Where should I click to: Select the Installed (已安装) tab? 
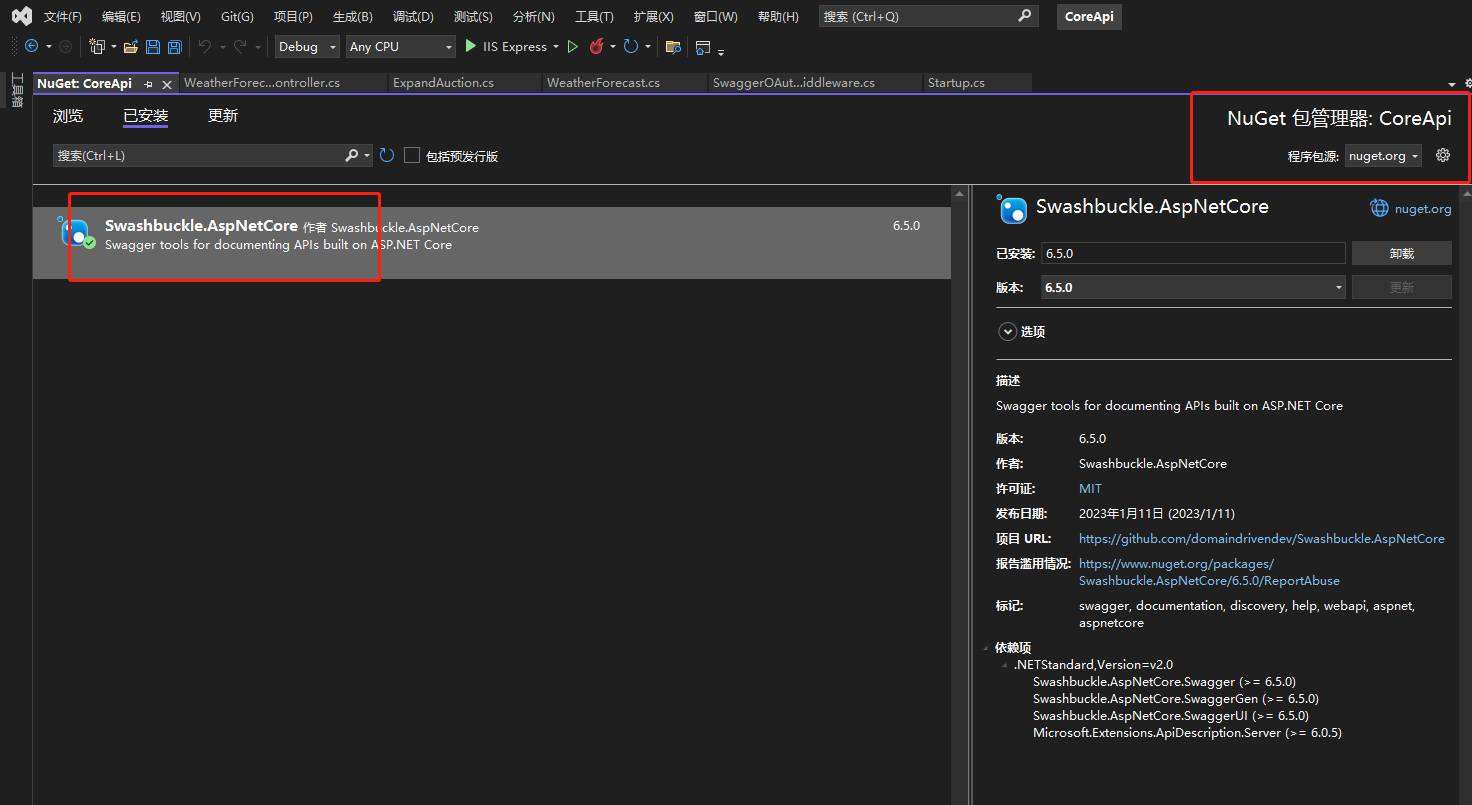[x=146, y=116]
